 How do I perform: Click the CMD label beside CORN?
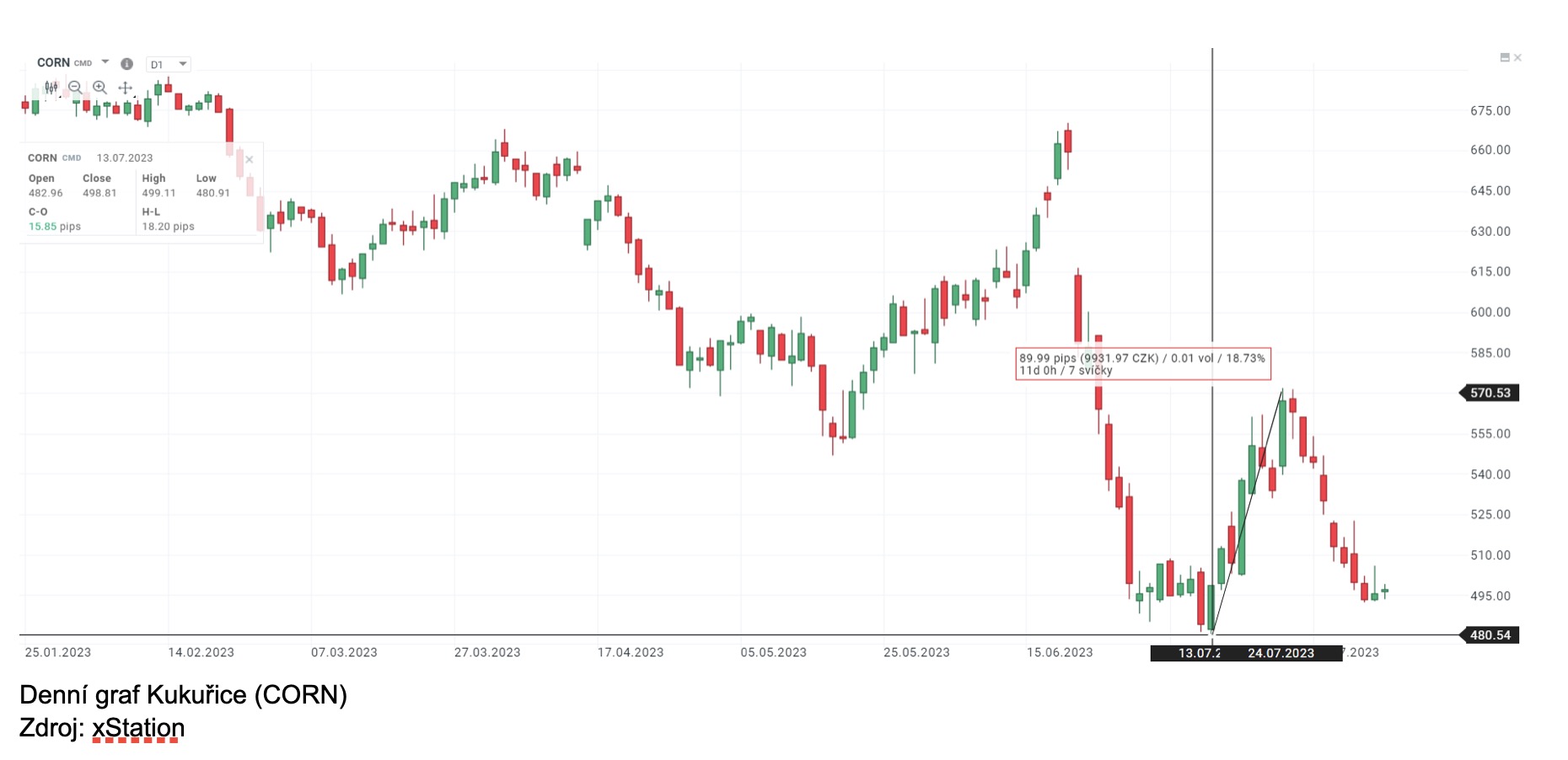tap(83, 63)
